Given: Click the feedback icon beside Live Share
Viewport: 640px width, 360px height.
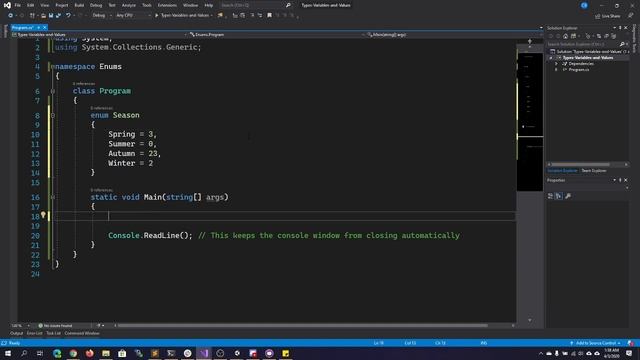Looking at the screenshot, I should click(x=631, y=16).
